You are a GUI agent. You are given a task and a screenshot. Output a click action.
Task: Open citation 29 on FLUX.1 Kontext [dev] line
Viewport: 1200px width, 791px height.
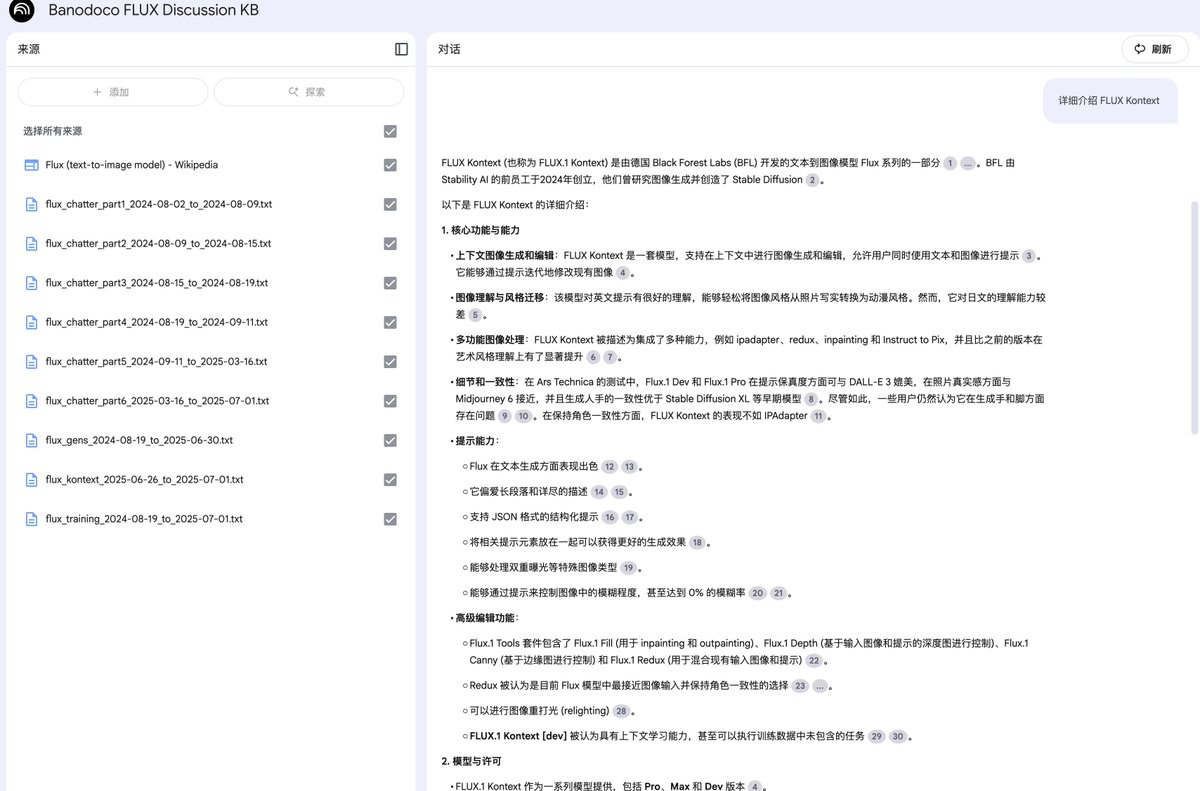pos(877,737)
